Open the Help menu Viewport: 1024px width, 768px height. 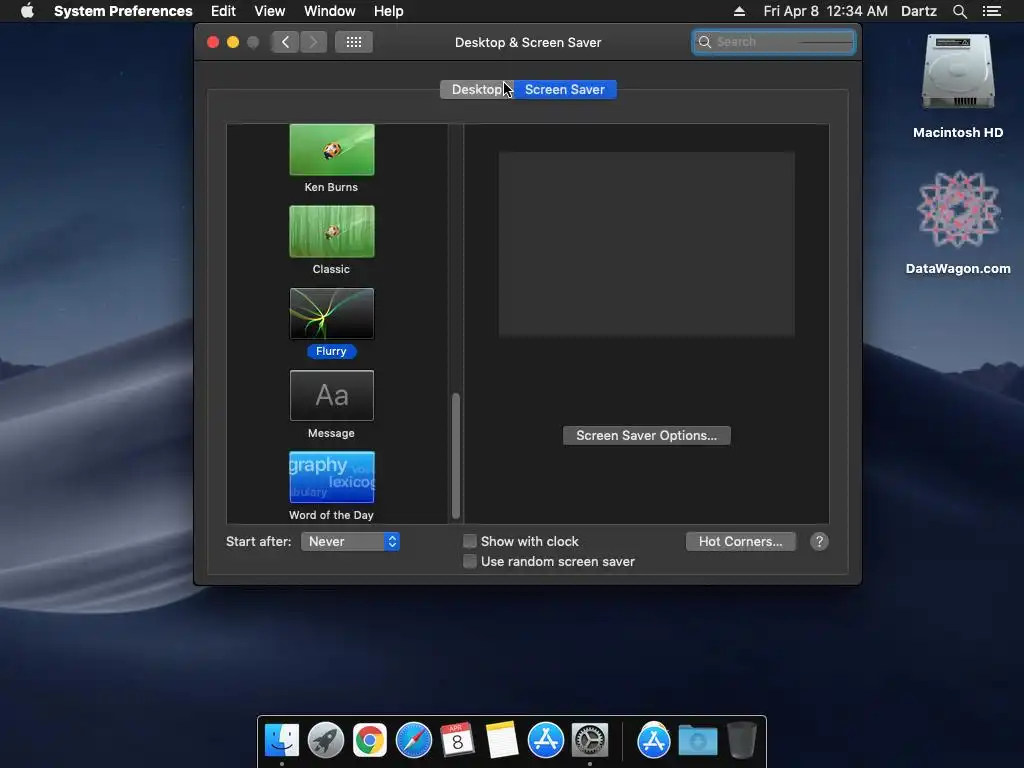389,11
